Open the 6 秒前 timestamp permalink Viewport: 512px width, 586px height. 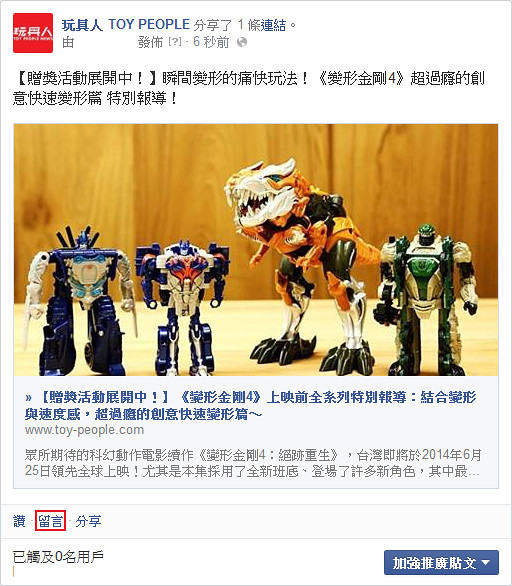(x=211, y=41)
